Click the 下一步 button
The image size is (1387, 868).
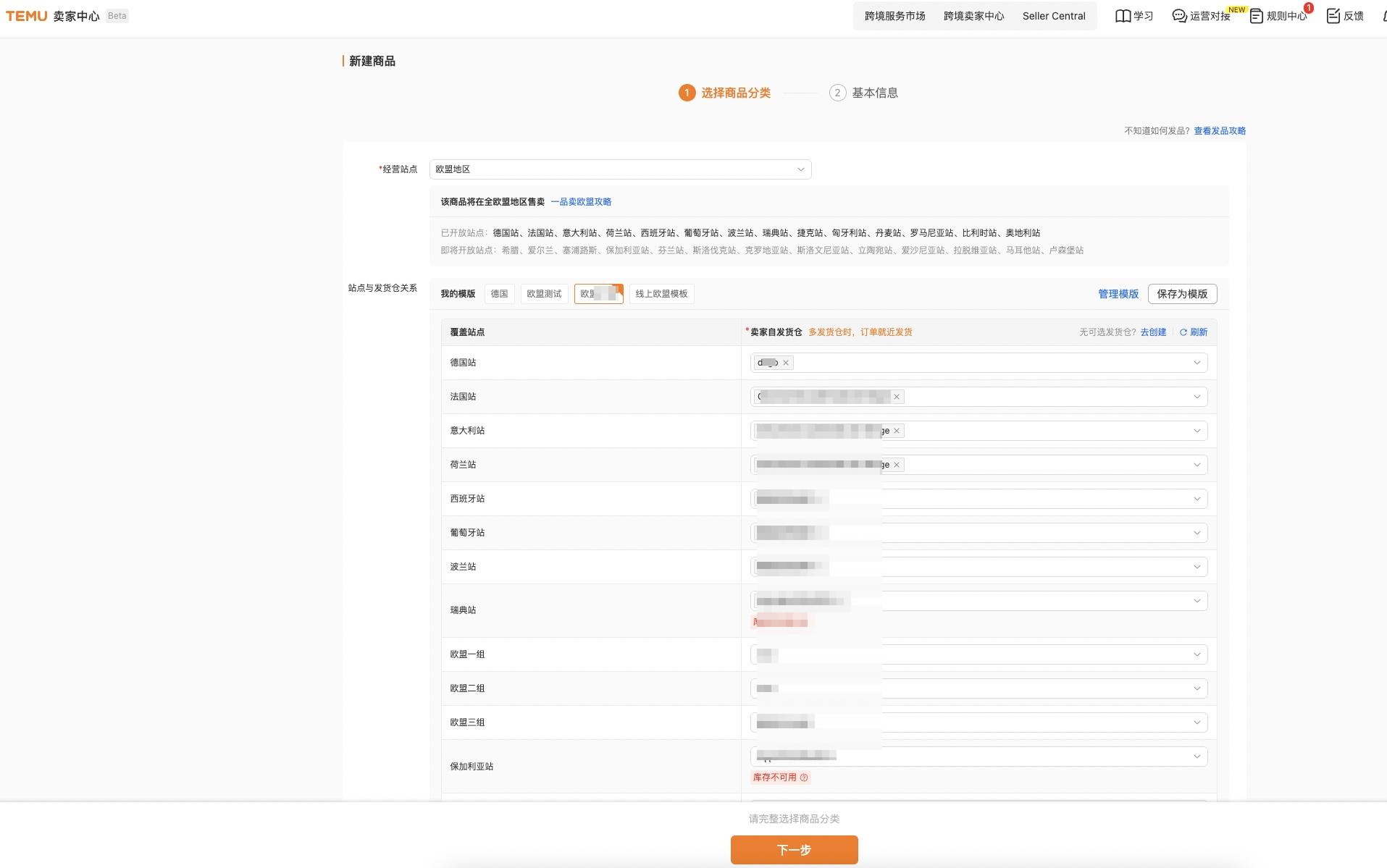[x=794, y=850]
